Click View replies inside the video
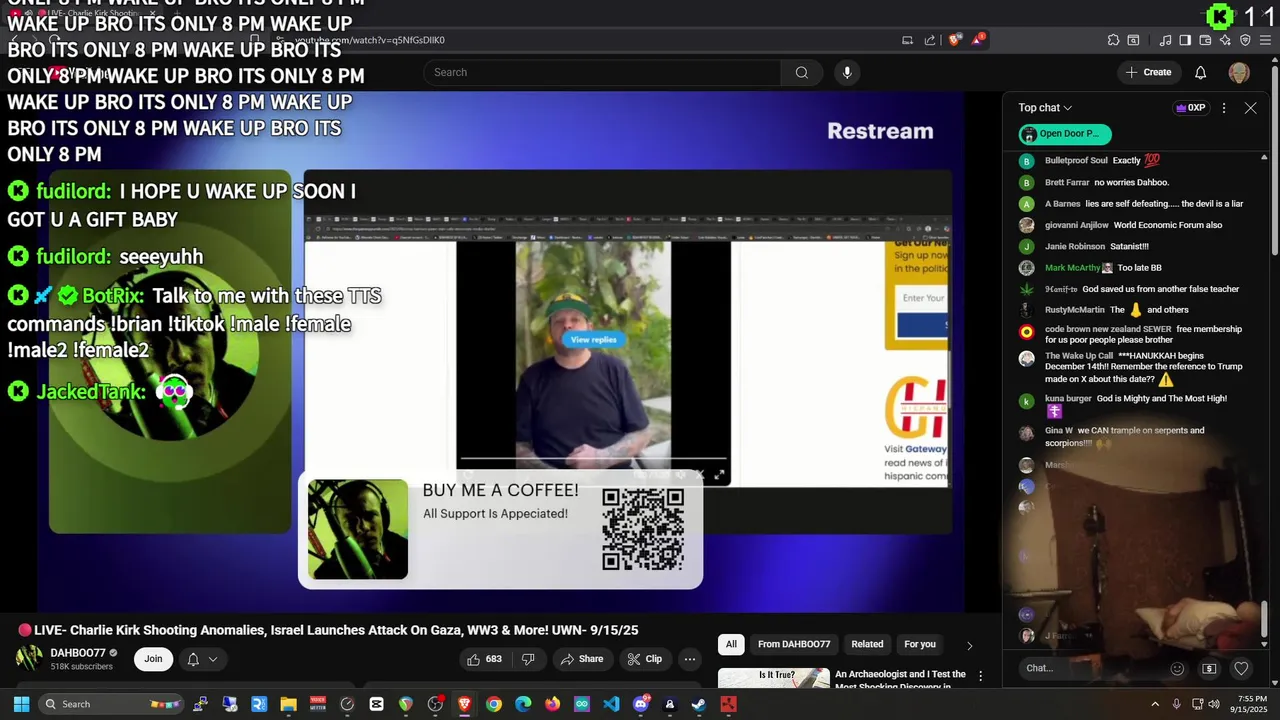Image resolution: width=1280 pixels, height=720 pixels. click(x=593, y=340)
